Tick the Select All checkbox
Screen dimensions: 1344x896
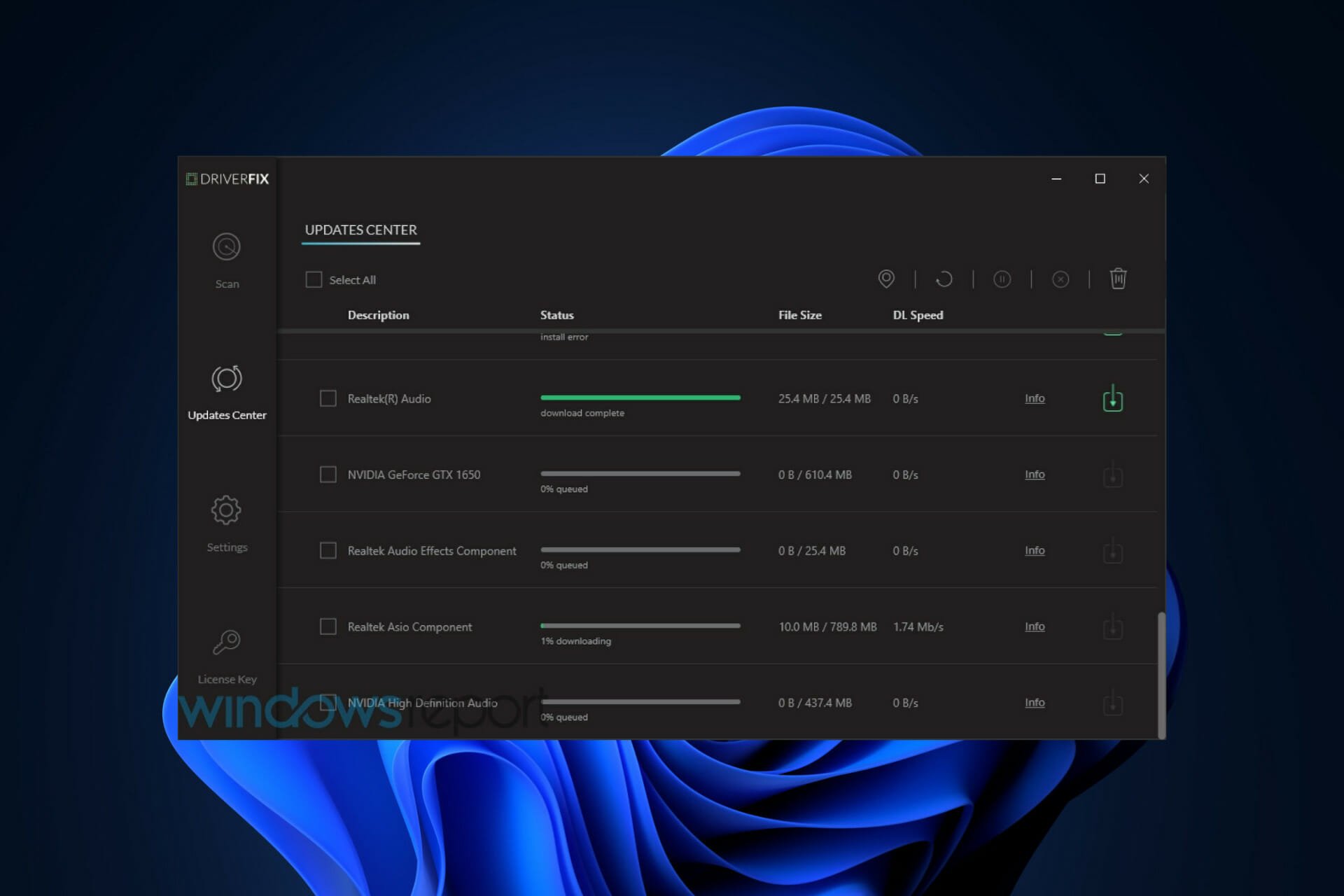314,279
